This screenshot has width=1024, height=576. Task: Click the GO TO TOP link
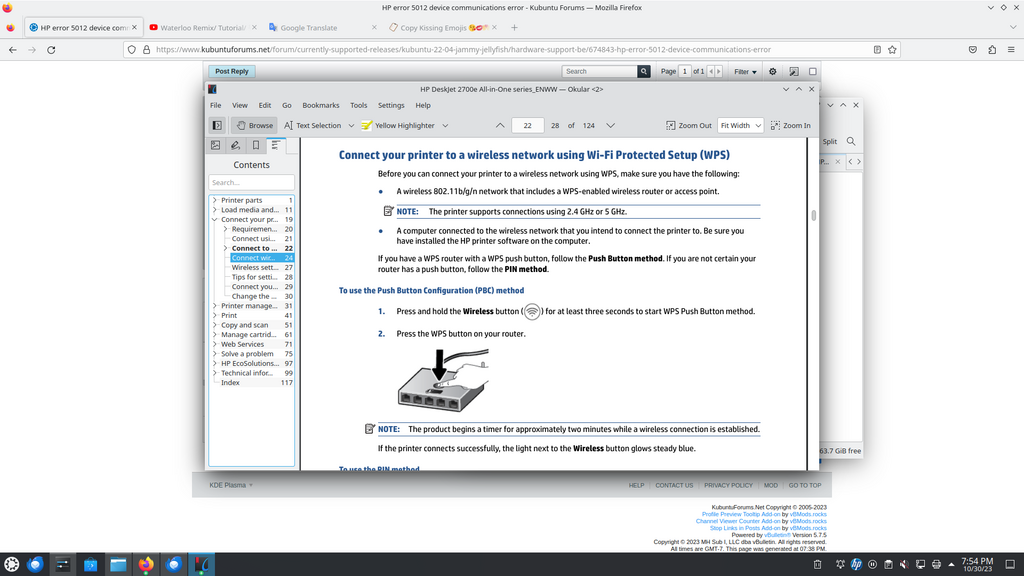point(804,485)
